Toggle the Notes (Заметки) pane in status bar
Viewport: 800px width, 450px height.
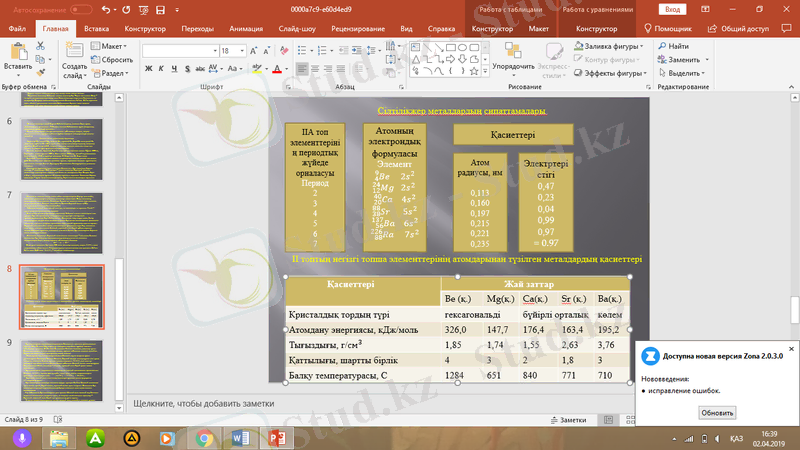point(566,421)
